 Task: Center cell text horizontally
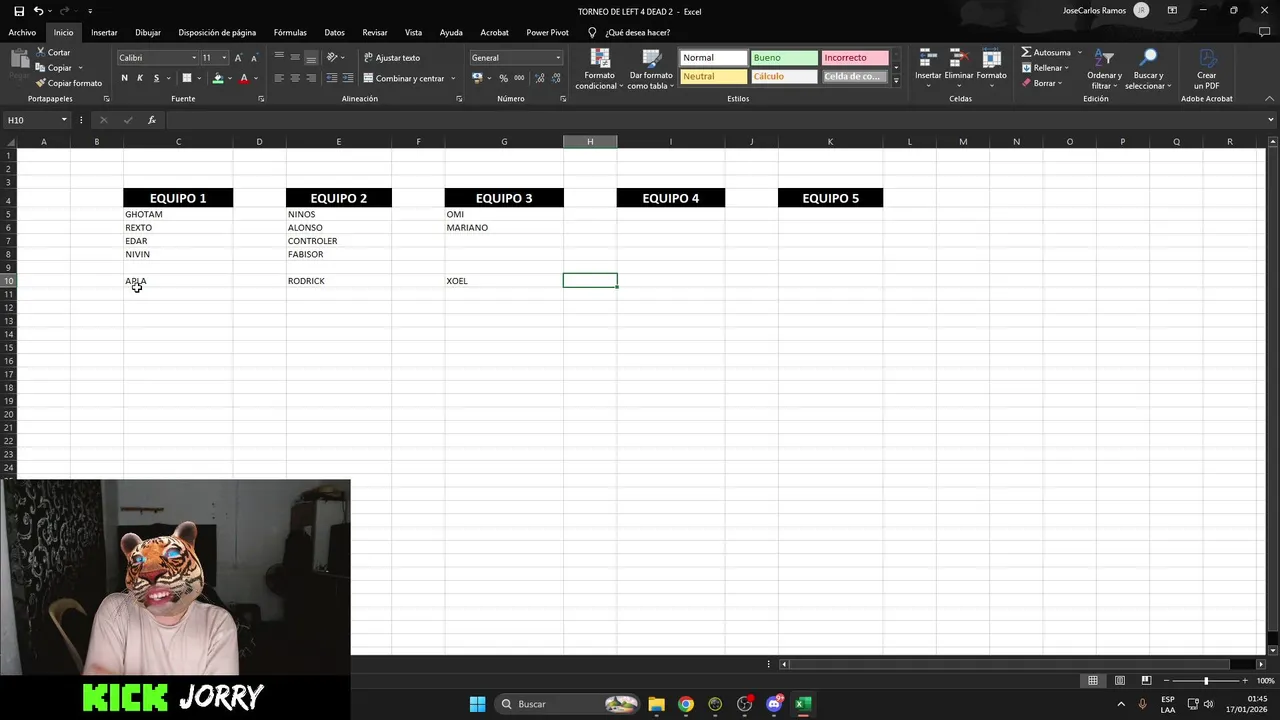pyautogui.click(x=295, y=78)
